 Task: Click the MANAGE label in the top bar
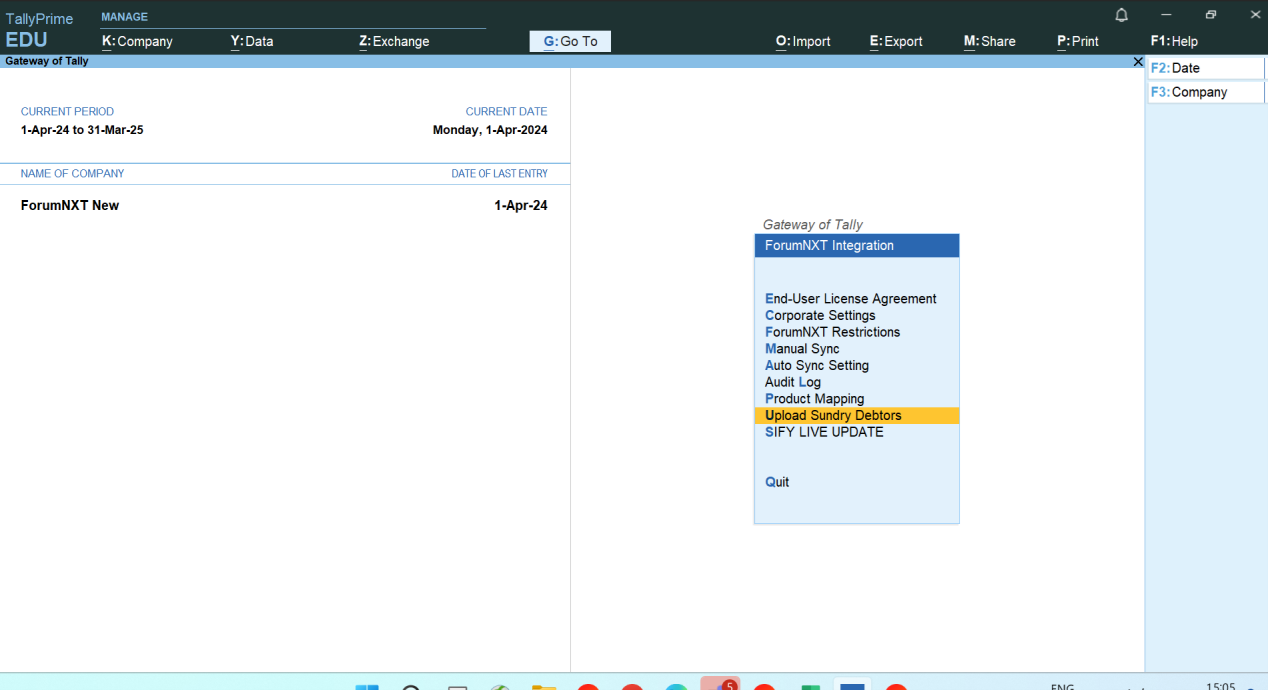[124, 17]
